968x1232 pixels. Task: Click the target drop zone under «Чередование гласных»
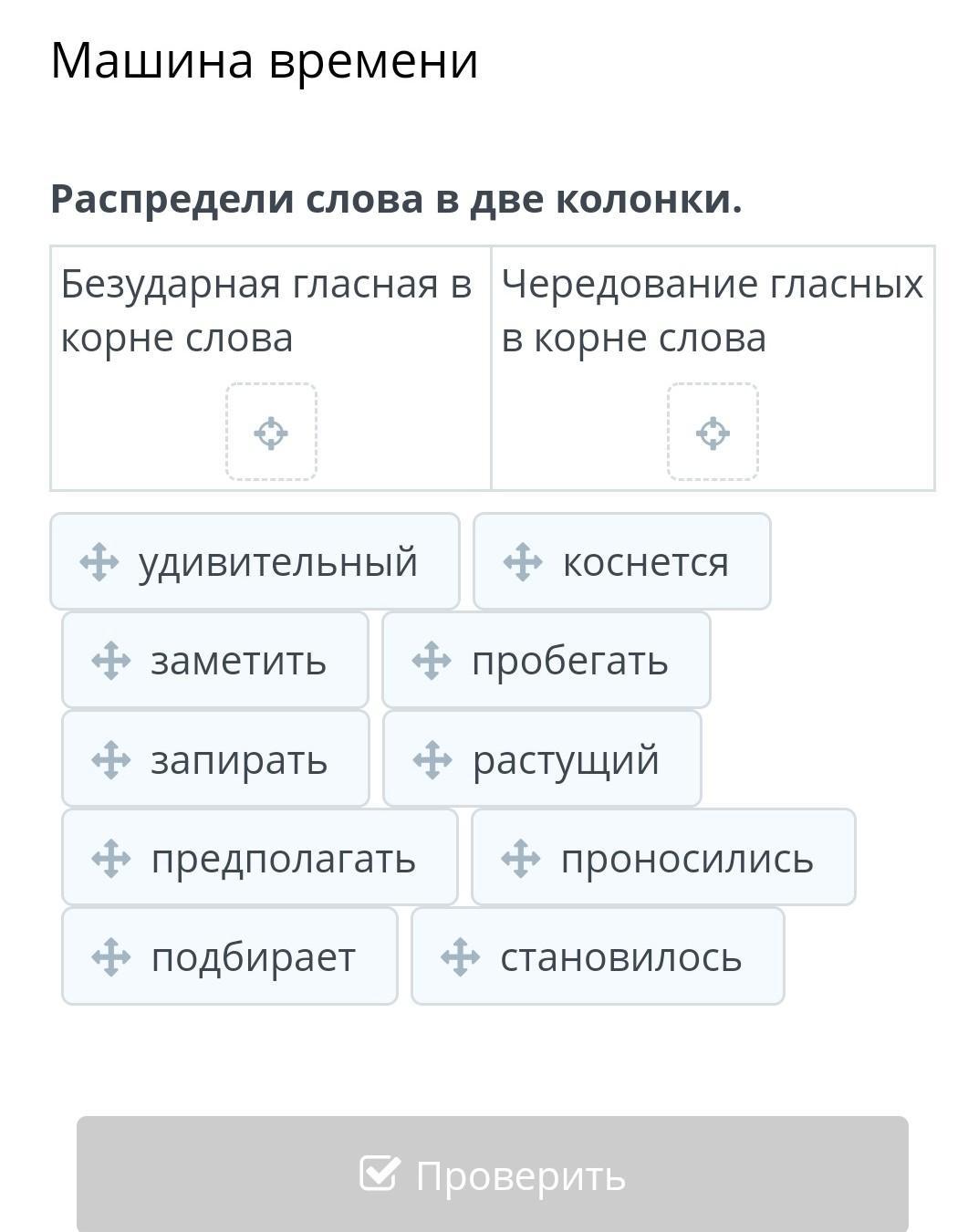713,432
